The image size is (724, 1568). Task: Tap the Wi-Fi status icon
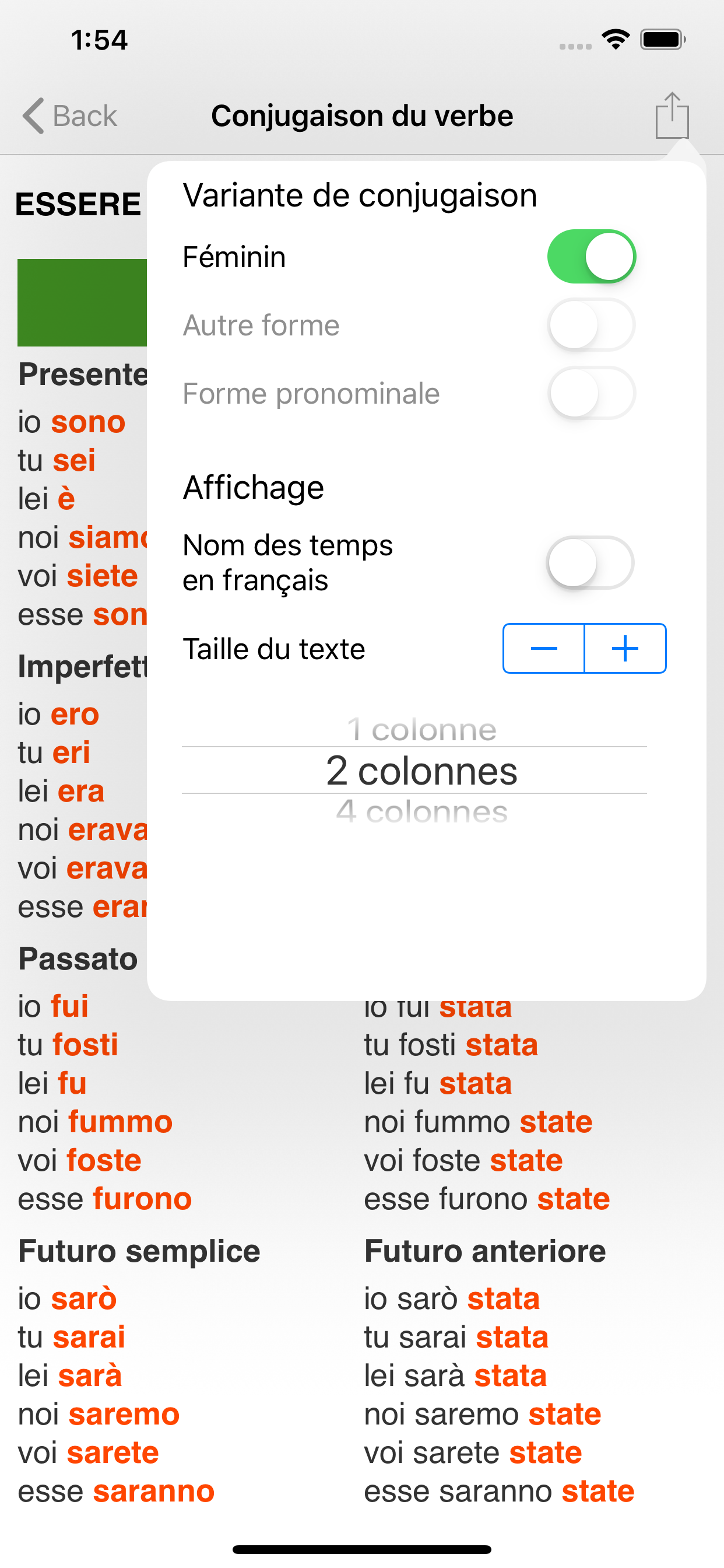point(615,40)
